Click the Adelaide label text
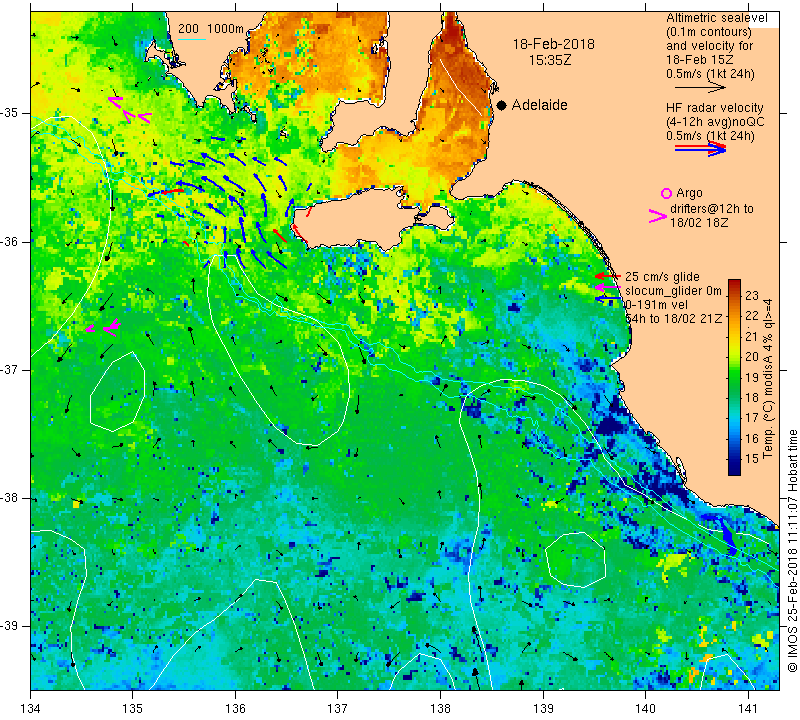This screenshot has width=800, height=720. [x=539, y=105]
